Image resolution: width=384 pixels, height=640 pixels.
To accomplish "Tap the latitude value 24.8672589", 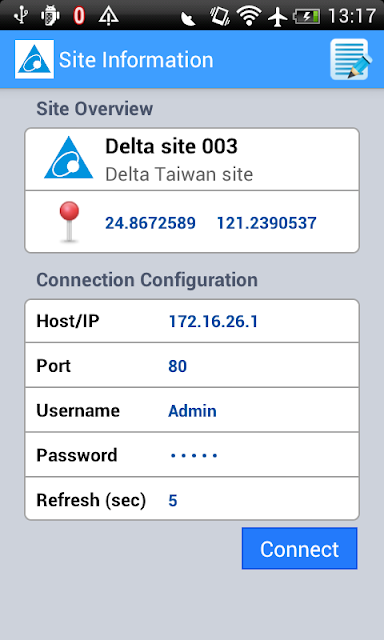I will [150, 223].
